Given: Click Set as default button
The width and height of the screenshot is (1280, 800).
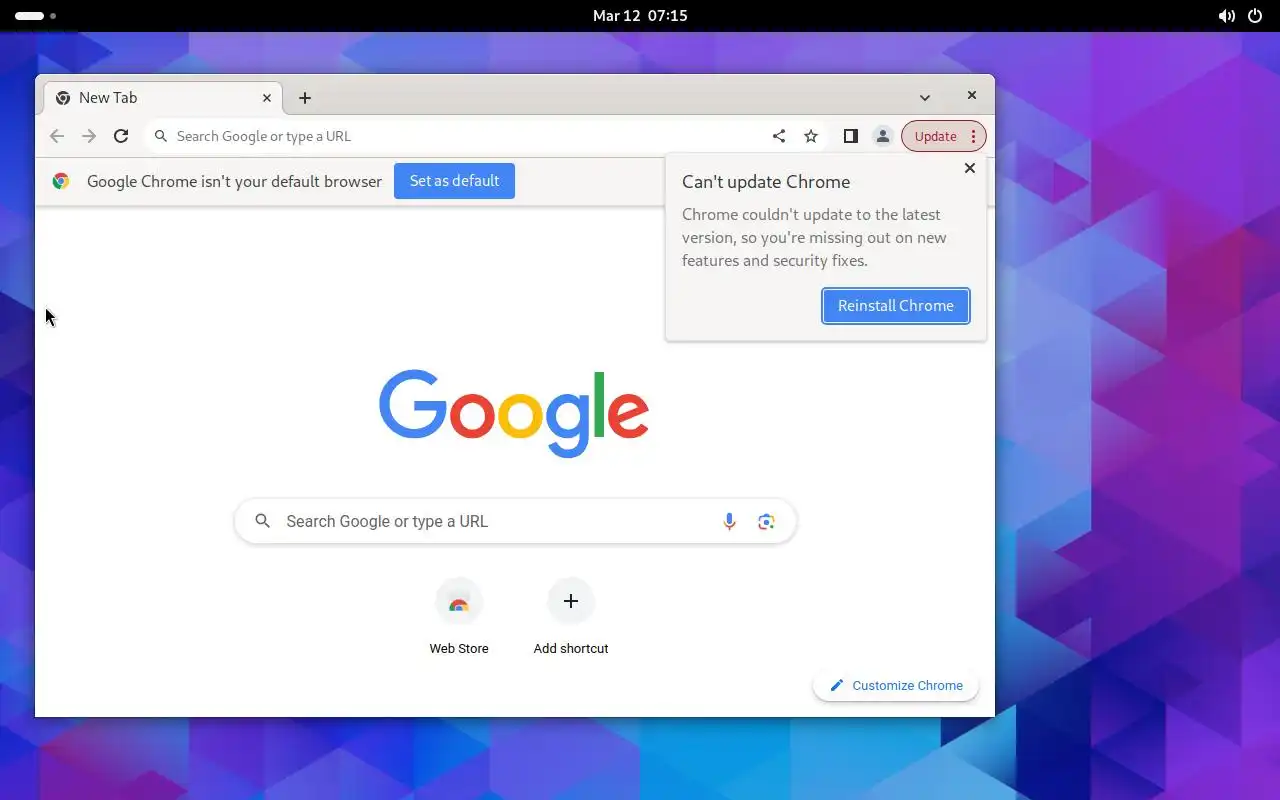Looking at the screenshot, I should click(x=454, y=181).
